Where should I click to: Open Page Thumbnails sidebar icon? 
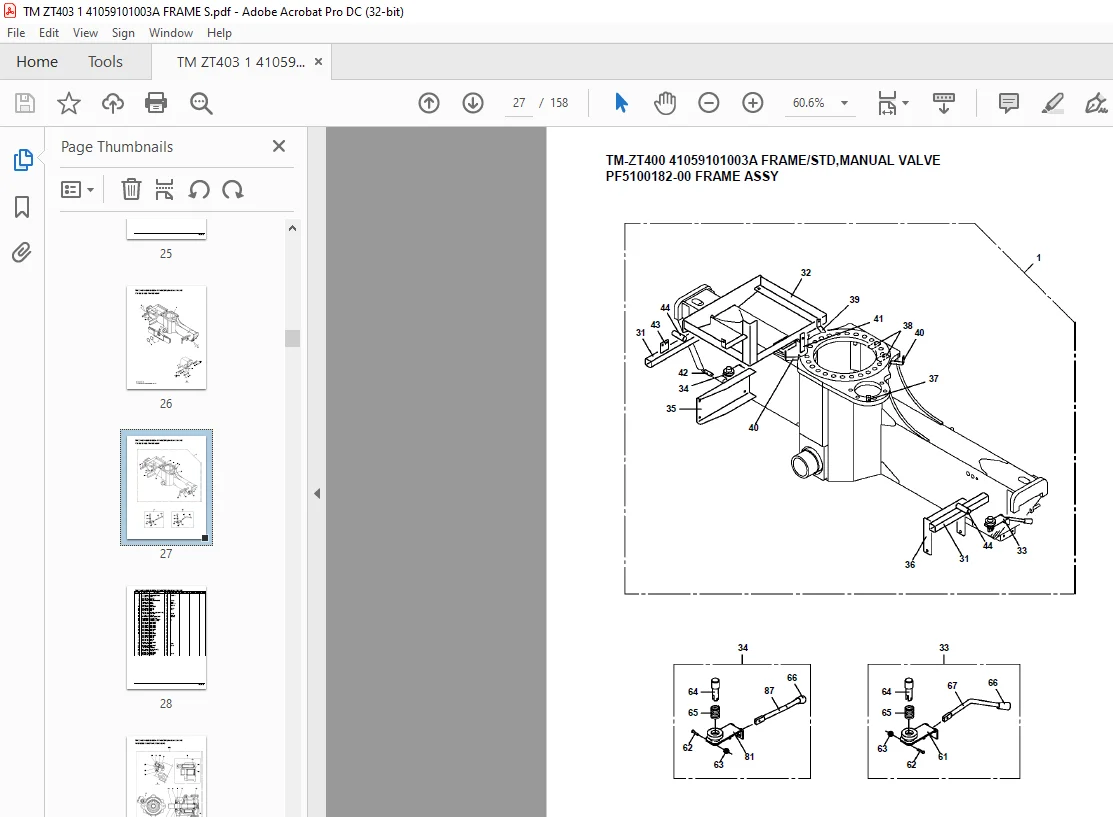22,160
